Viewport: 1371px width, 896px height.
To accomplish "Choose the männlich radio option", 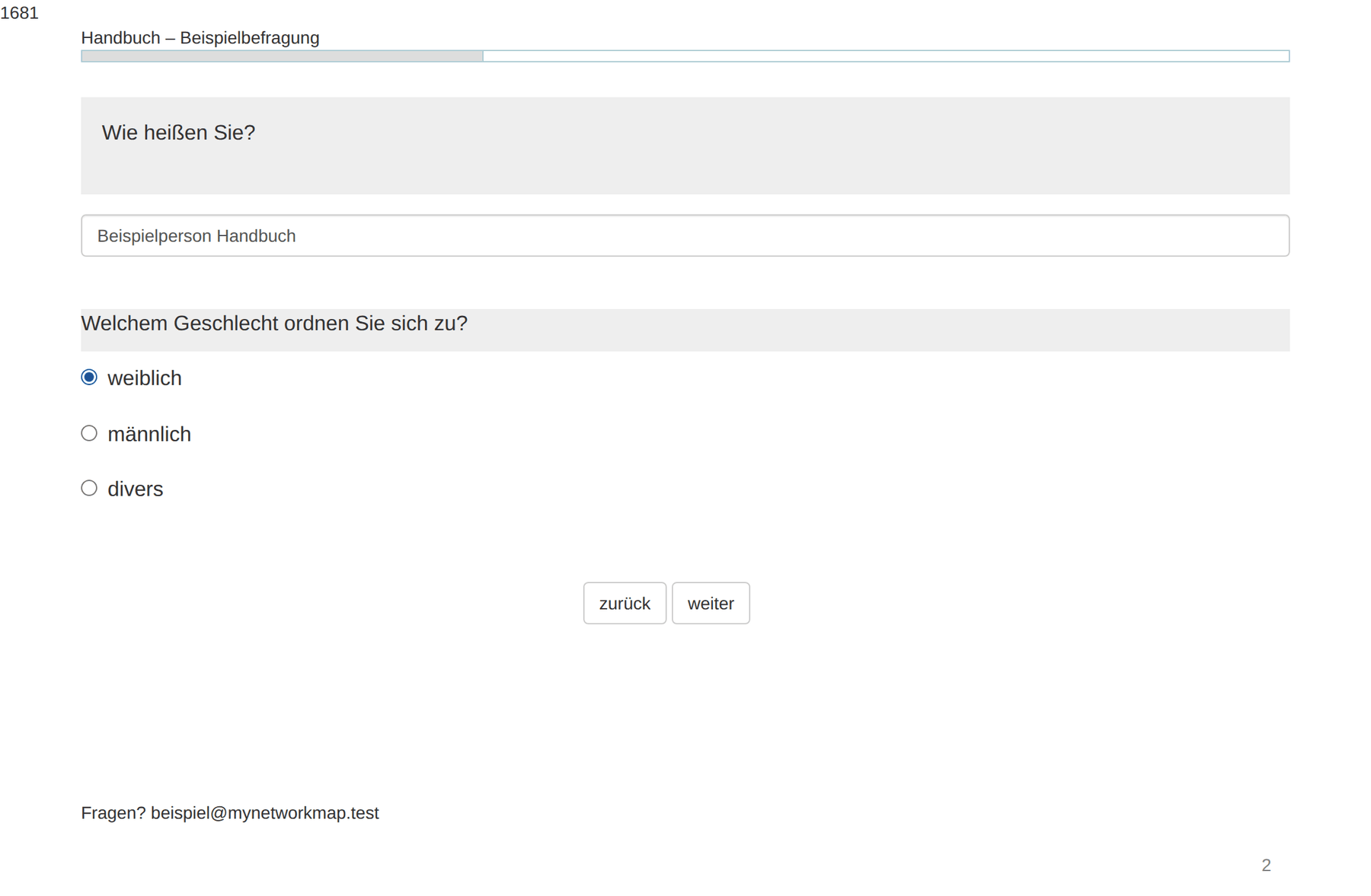I will pyautogui.click(x=89, y=433).
